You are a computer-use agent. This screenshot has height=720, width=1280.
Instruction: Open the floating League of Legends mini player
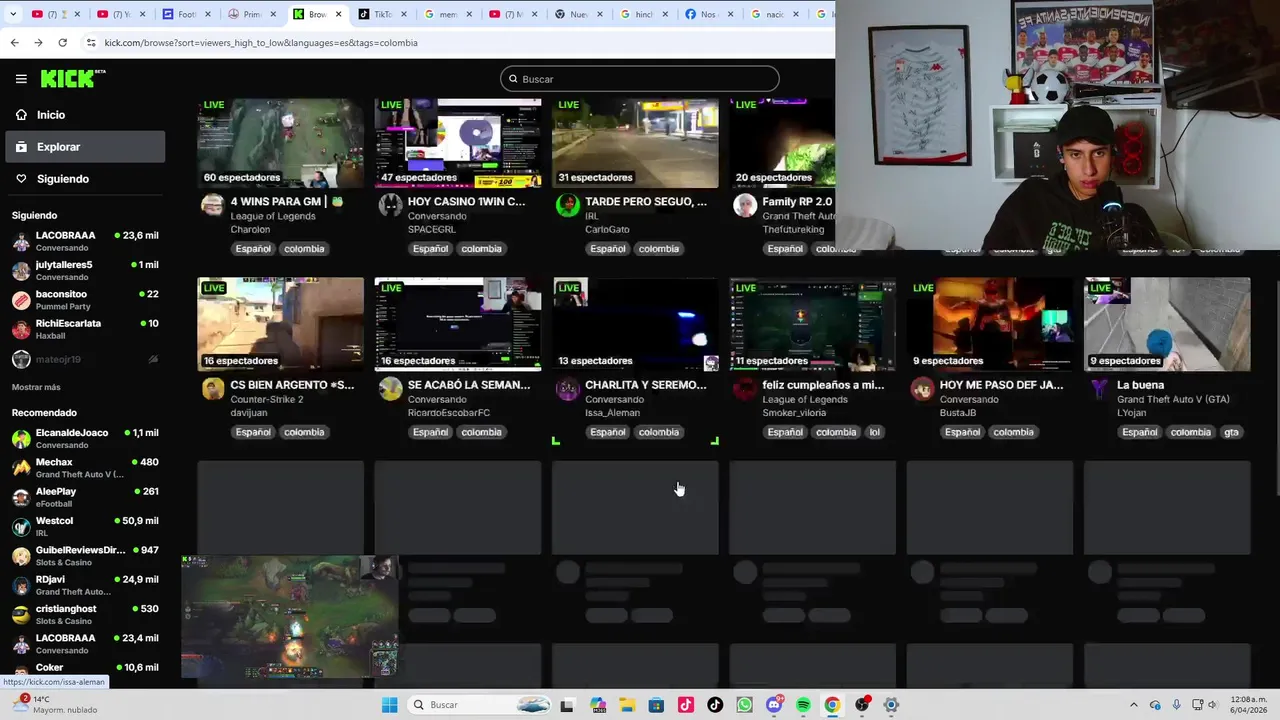click(290, 617)
